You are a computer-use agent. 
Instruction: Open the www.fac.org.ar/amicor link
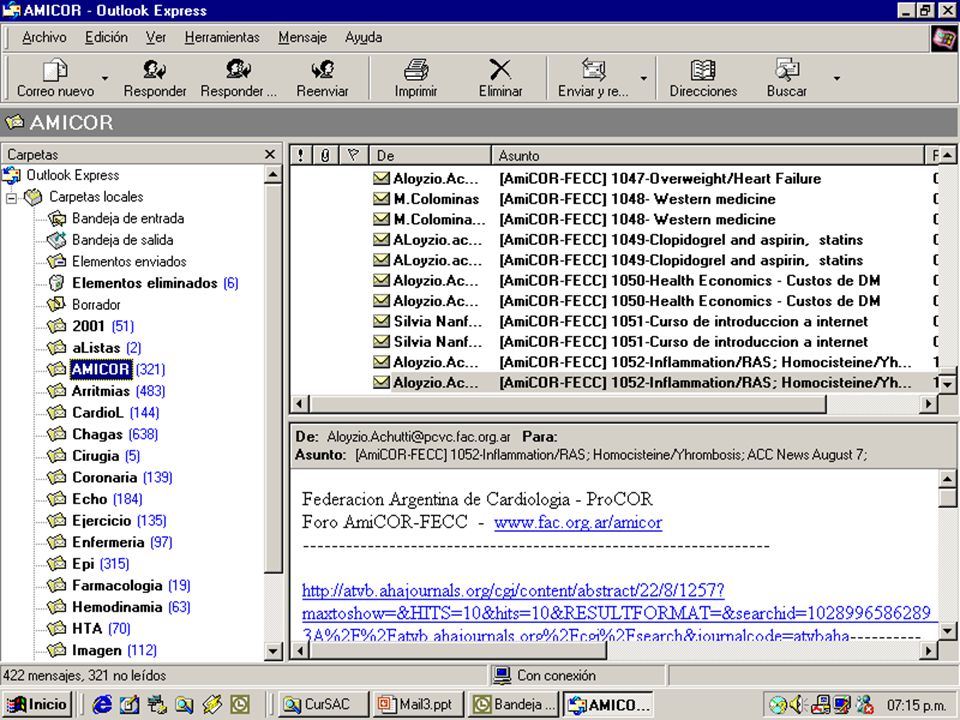coord(578,522)
